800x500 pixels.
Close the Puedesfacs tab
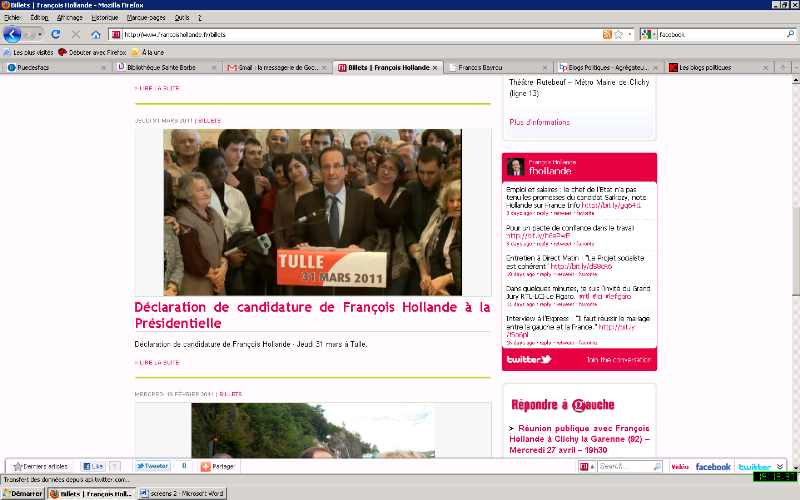click(104, 67)
